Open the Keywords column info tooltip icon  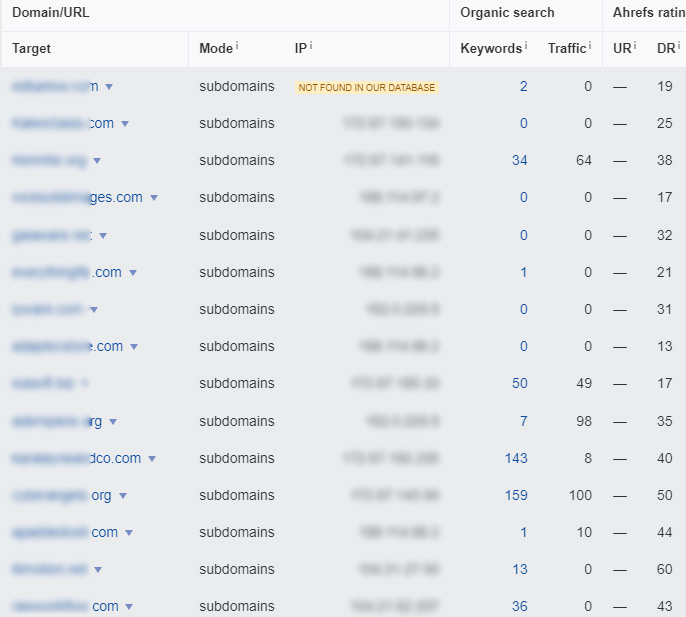click(x=526, y=46)
